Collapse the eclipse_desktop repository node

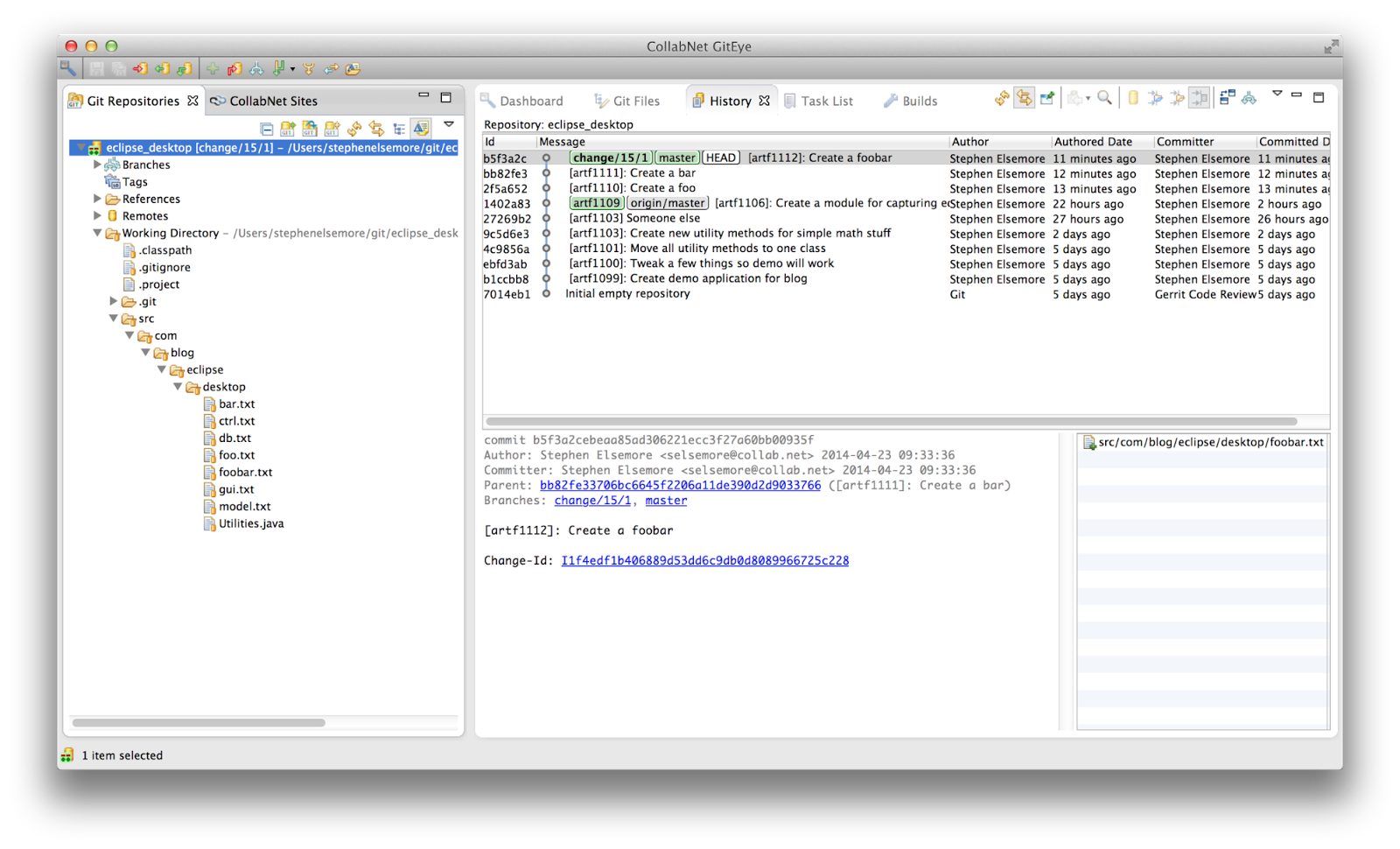(x=80, y=148)
